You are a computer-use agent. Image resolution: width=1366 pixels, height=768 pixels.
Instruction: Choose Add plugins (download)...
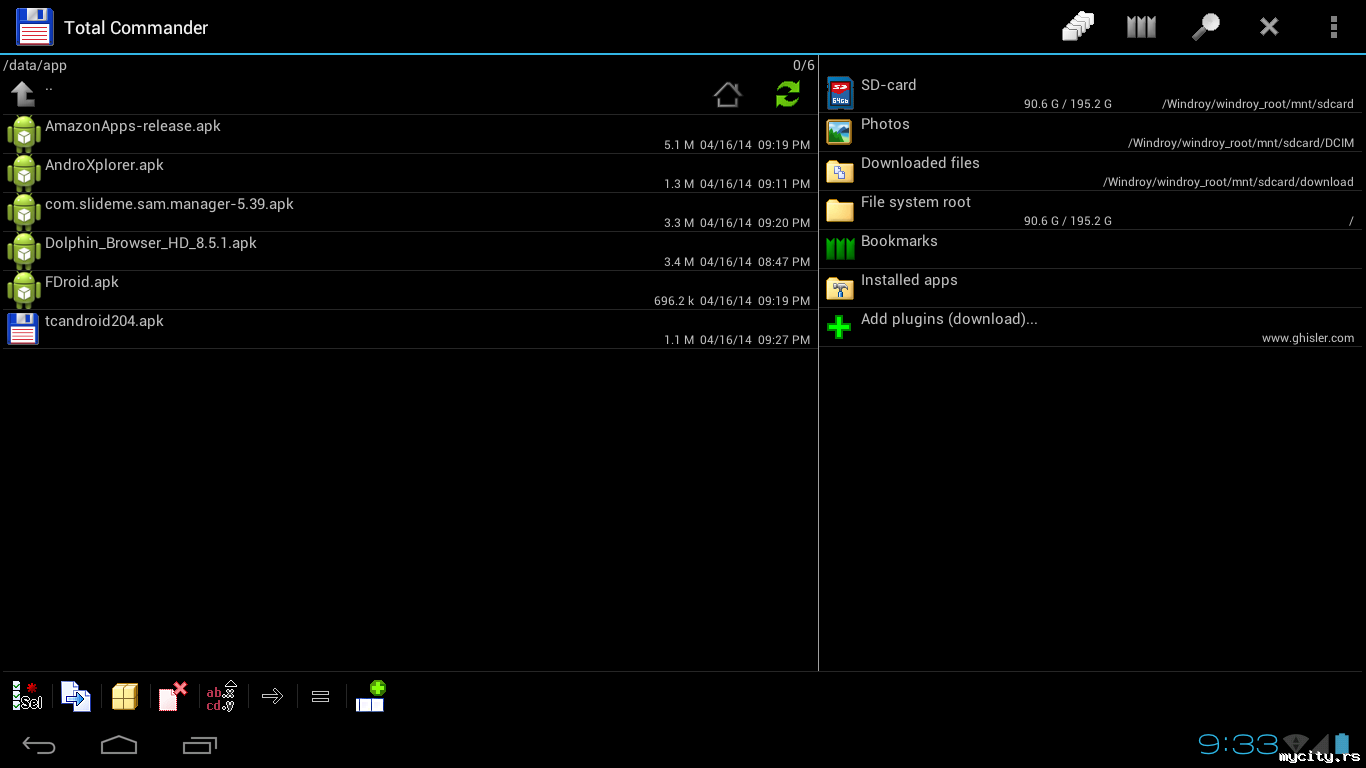point(949,319)
